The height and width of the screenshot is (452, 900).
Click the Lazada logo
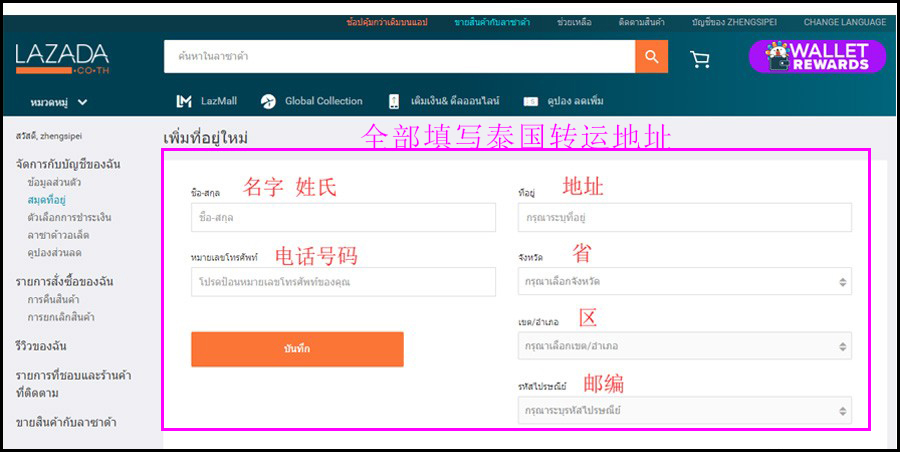pyautogui.click(x=62, y=58)
